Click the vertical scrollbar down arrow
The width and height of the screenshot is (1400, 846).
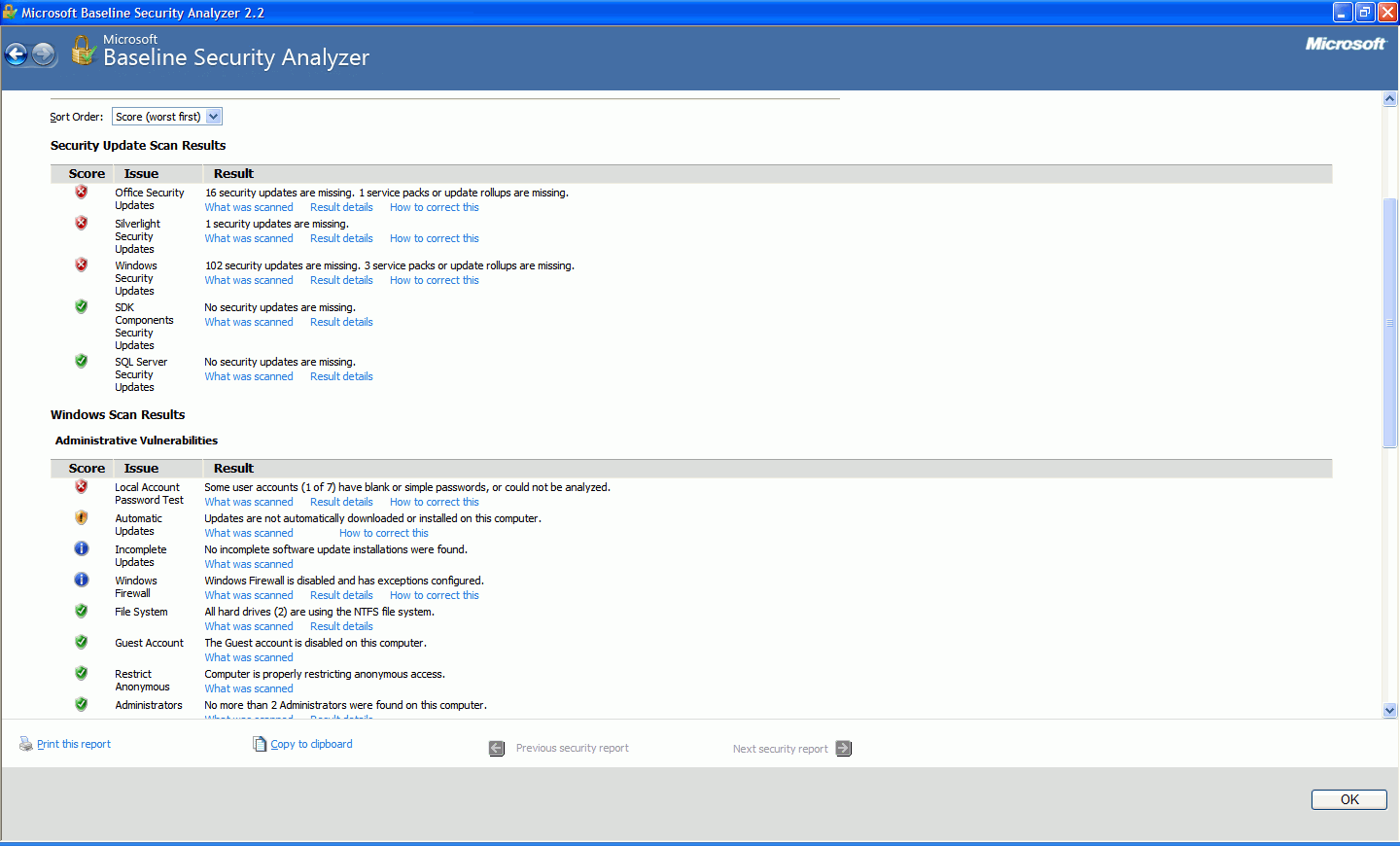(x=1389, y=711)
